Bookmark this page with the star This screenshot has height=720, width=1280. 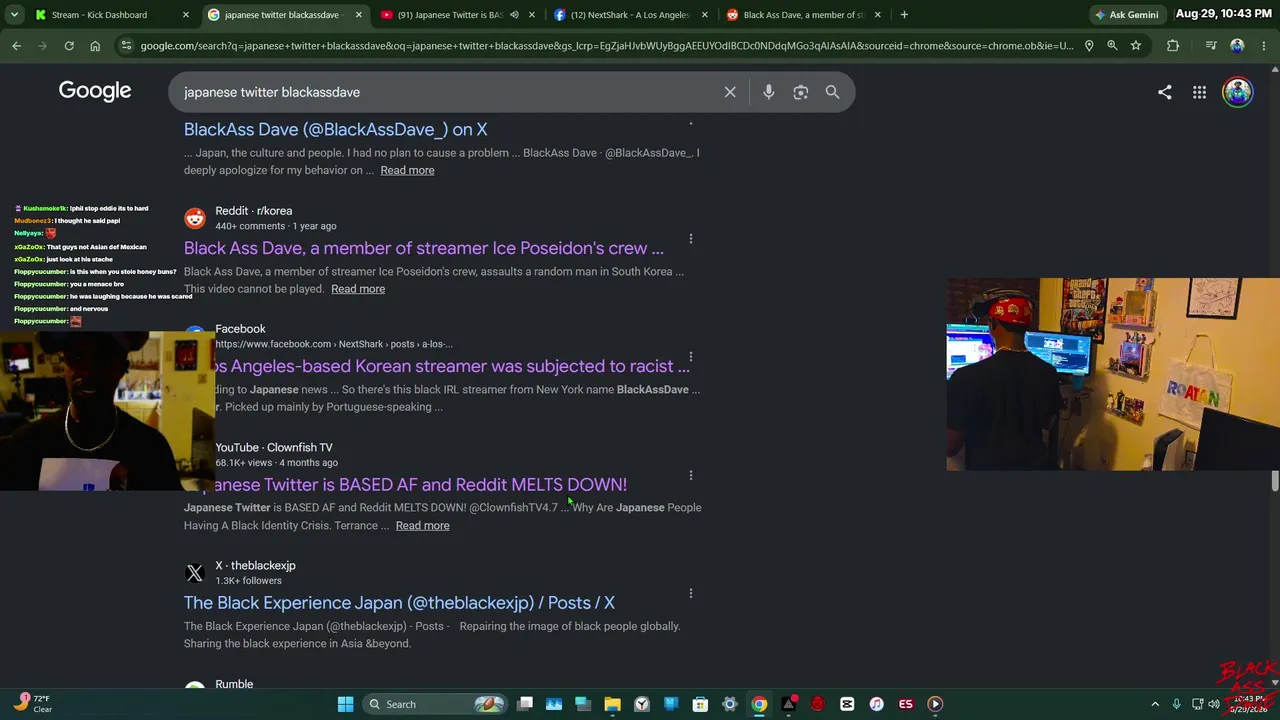1136,45
